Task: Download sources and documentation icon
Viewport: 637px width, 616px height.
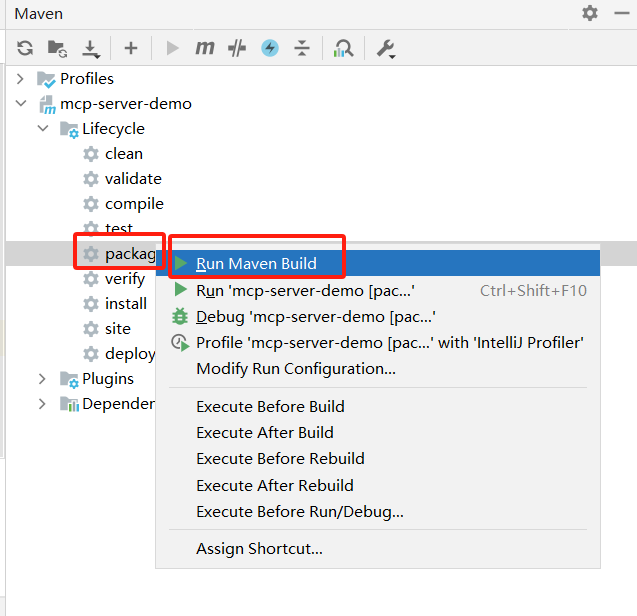Action: click(91, 49)
